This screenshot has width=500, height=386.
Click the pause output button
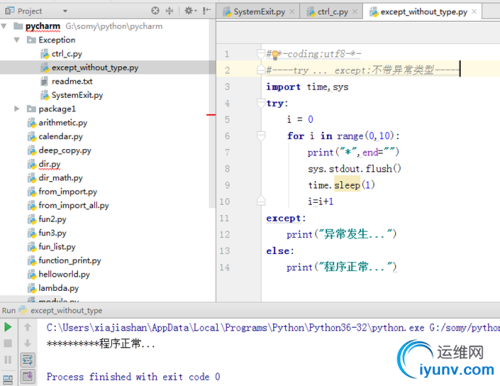pyautogui.click(x=8, y=360)
